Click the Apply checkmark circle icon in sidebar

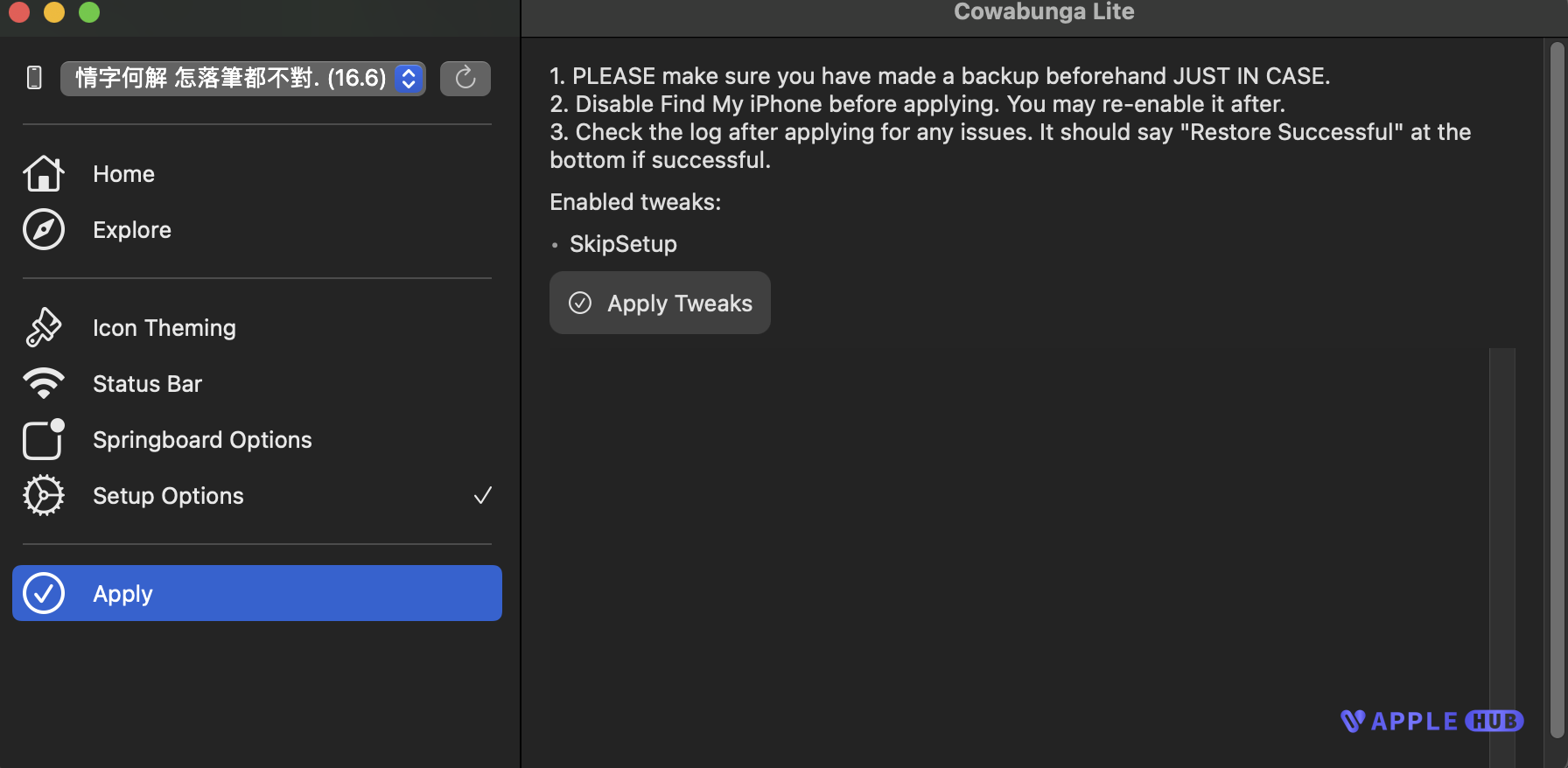tap(43, 593)
